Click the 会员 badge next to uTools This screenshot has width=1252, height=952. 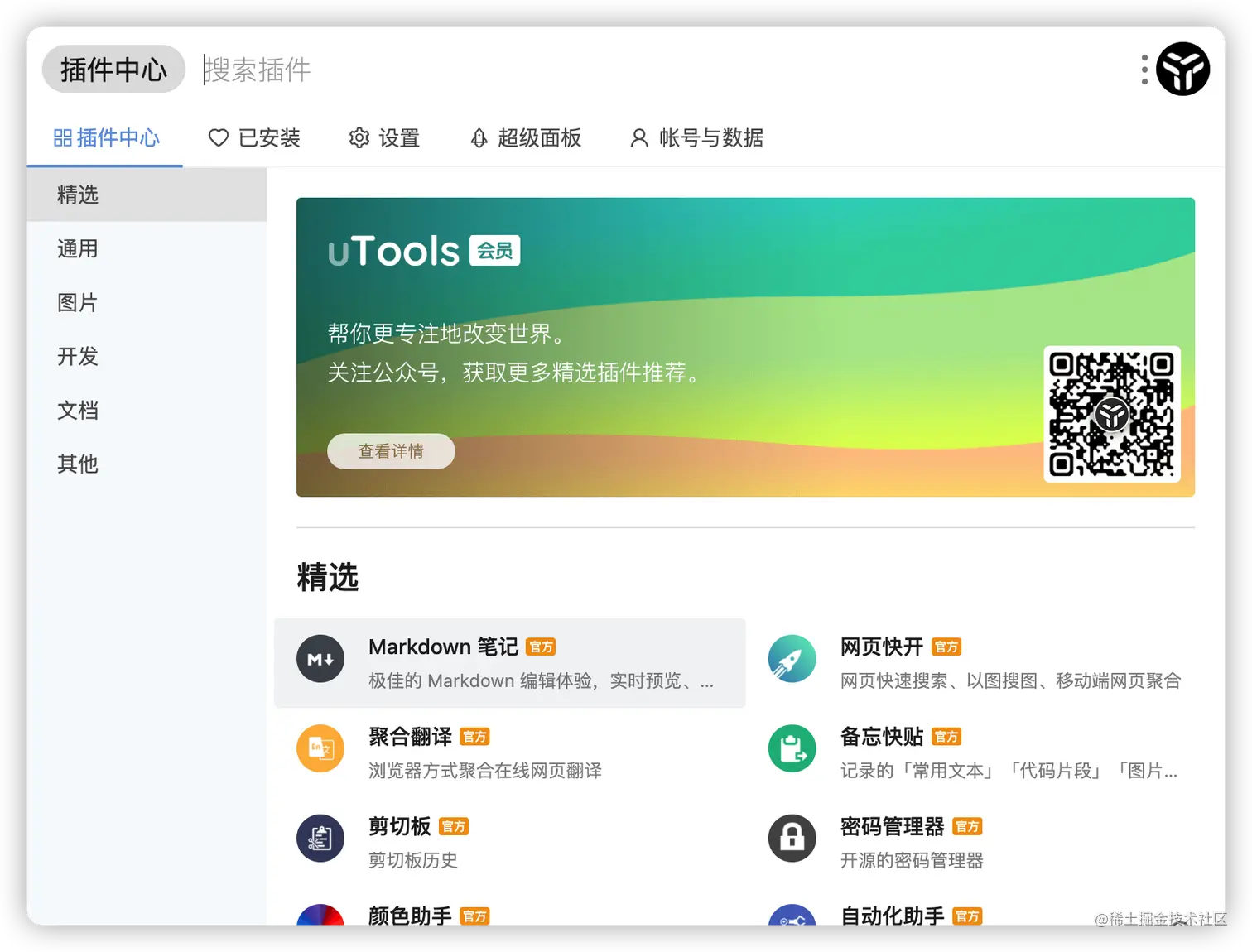[x=494, y=251]
